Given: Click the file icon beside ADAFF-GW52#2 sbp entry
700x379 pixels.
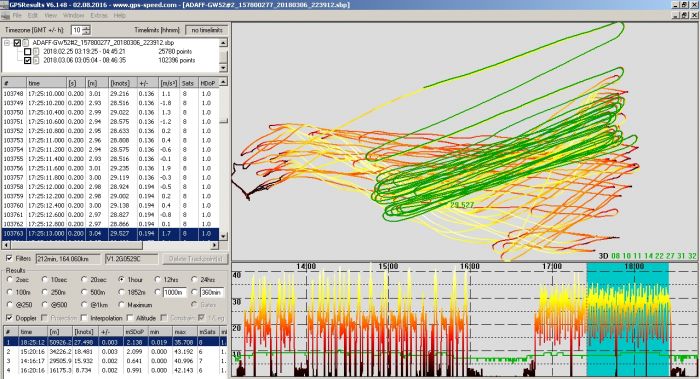Looking at the screenshot, I should 26,43.
